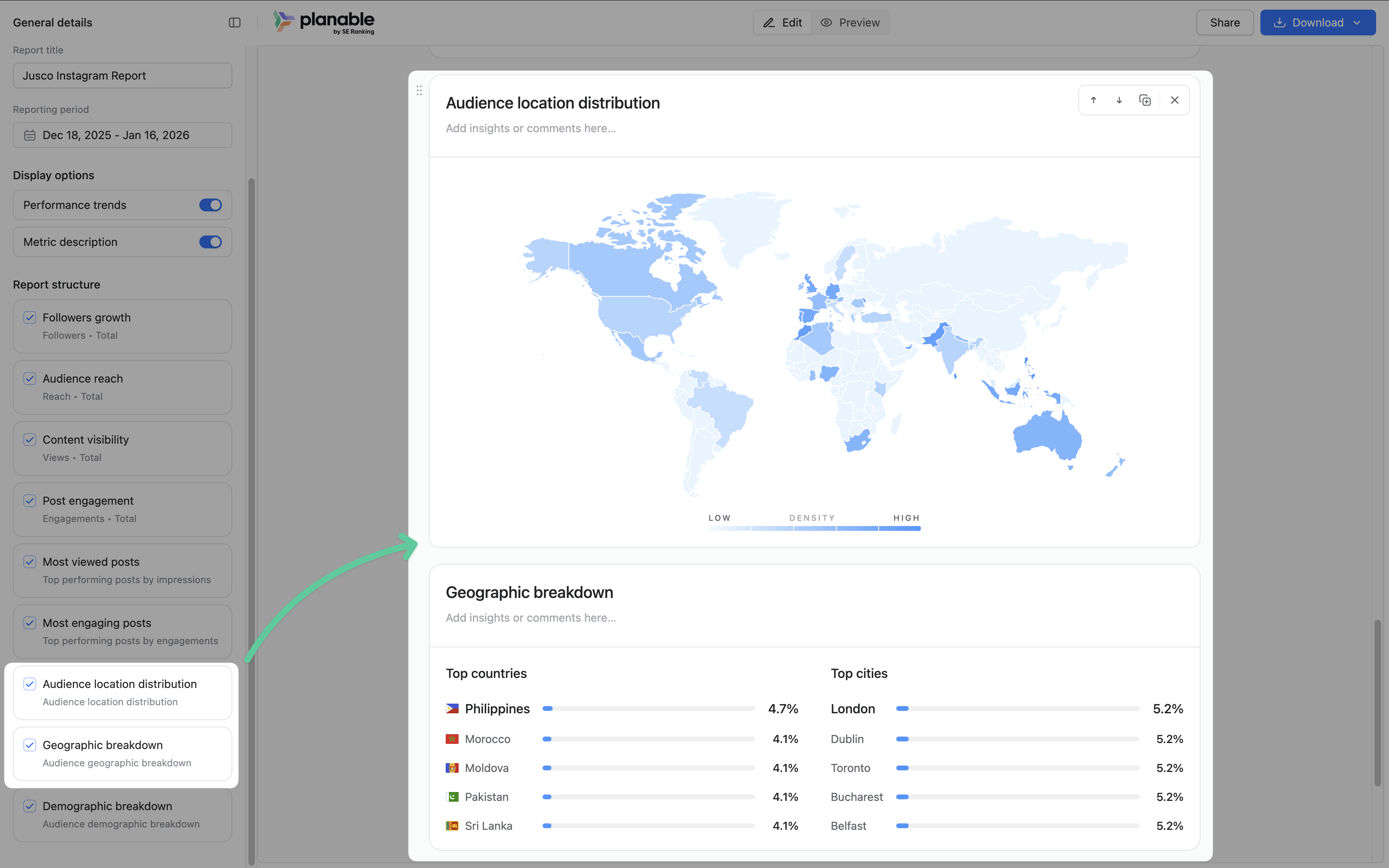Move Audience location block down
Screen dimensions: 1389x868
pyautogui.click(x=1119, y=100)
